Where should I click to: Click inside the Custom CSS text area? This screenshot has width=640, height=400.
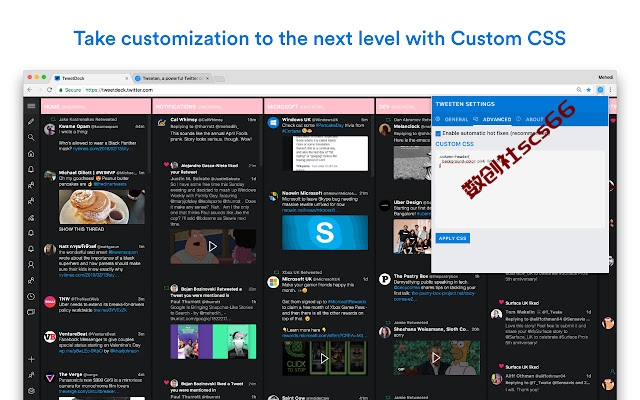520,189
